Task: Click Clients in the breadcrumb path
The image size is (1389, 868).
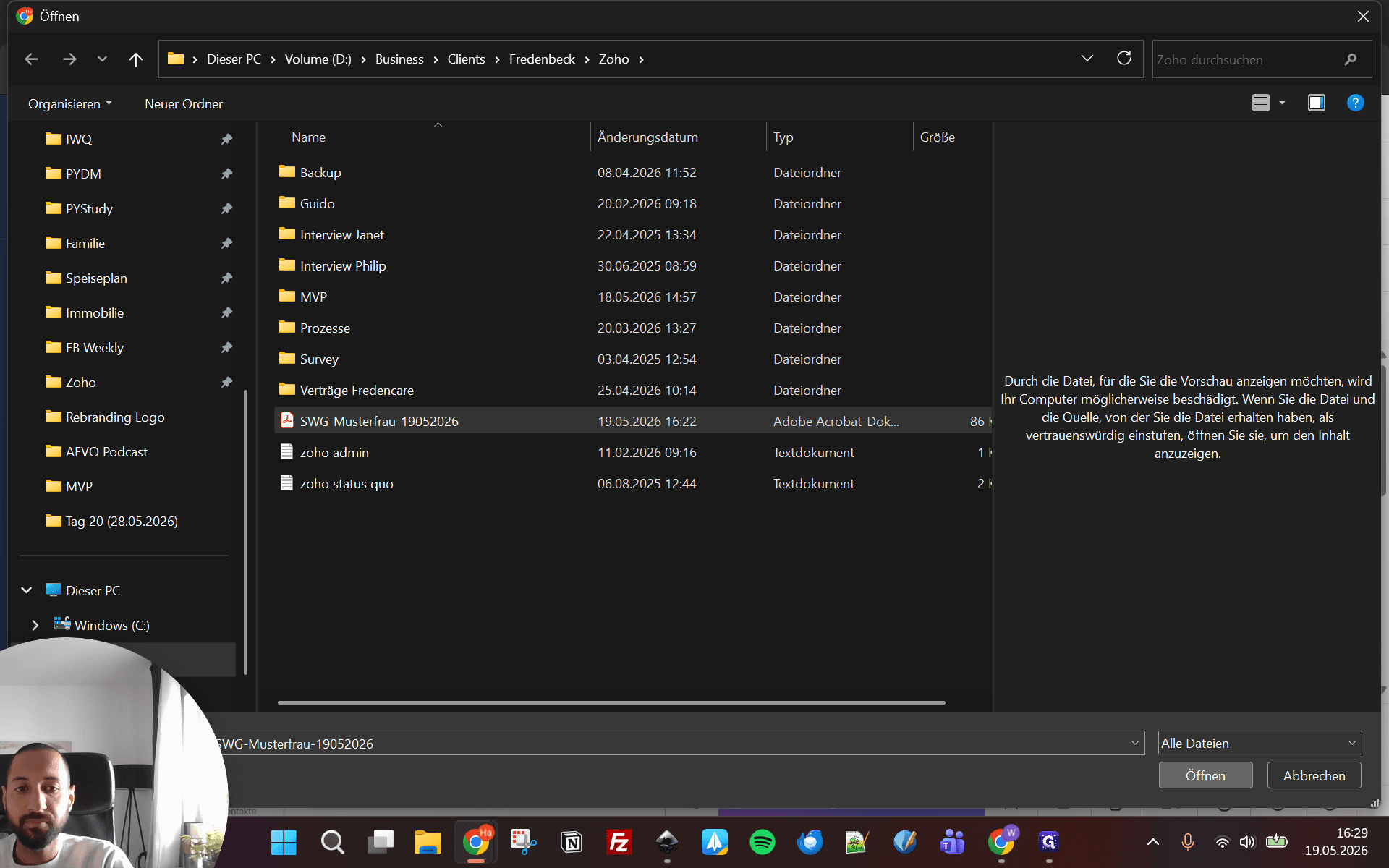Action: [466, 59]
